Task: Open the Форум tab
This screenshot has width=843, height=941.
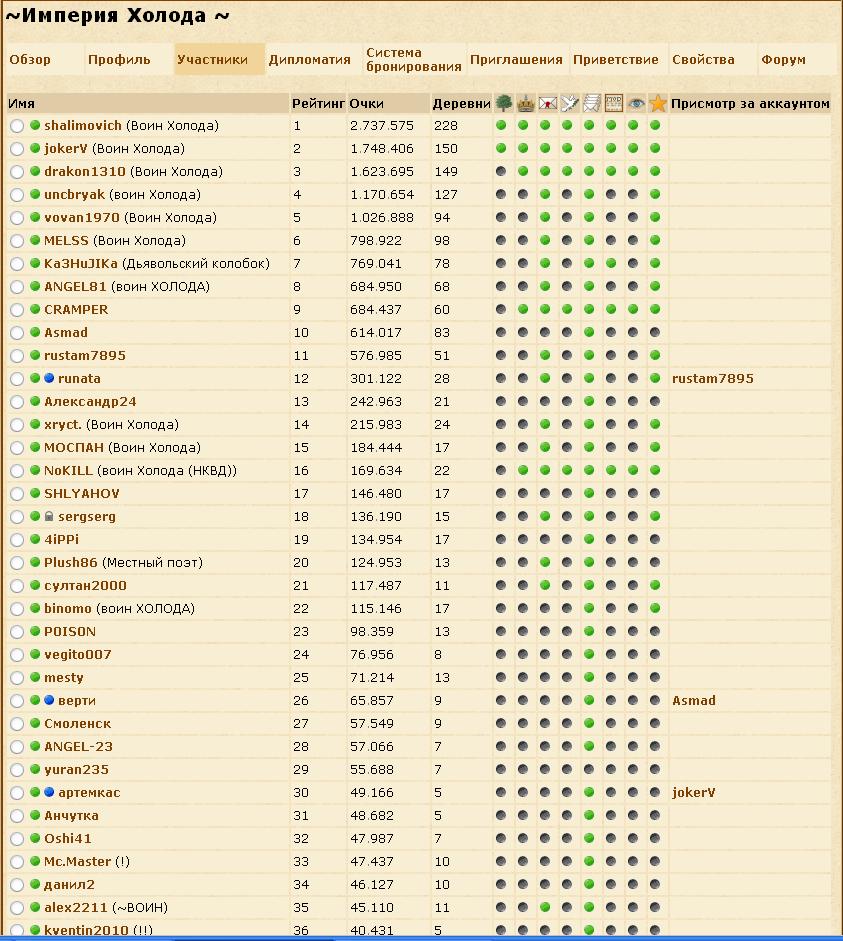Action: pos(783,59)
